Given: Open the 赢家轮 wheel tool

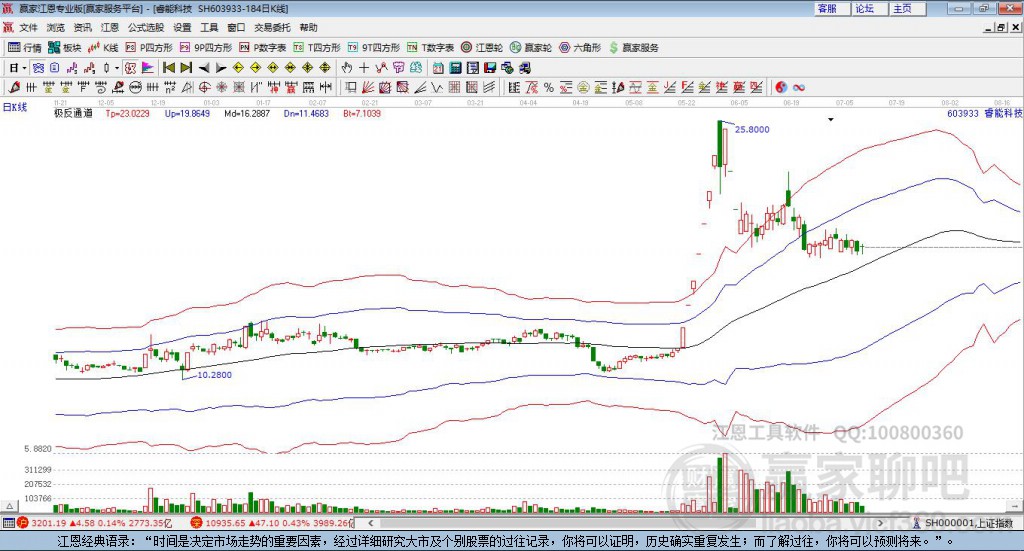Looking at the screenshot, I should [531, 48].
